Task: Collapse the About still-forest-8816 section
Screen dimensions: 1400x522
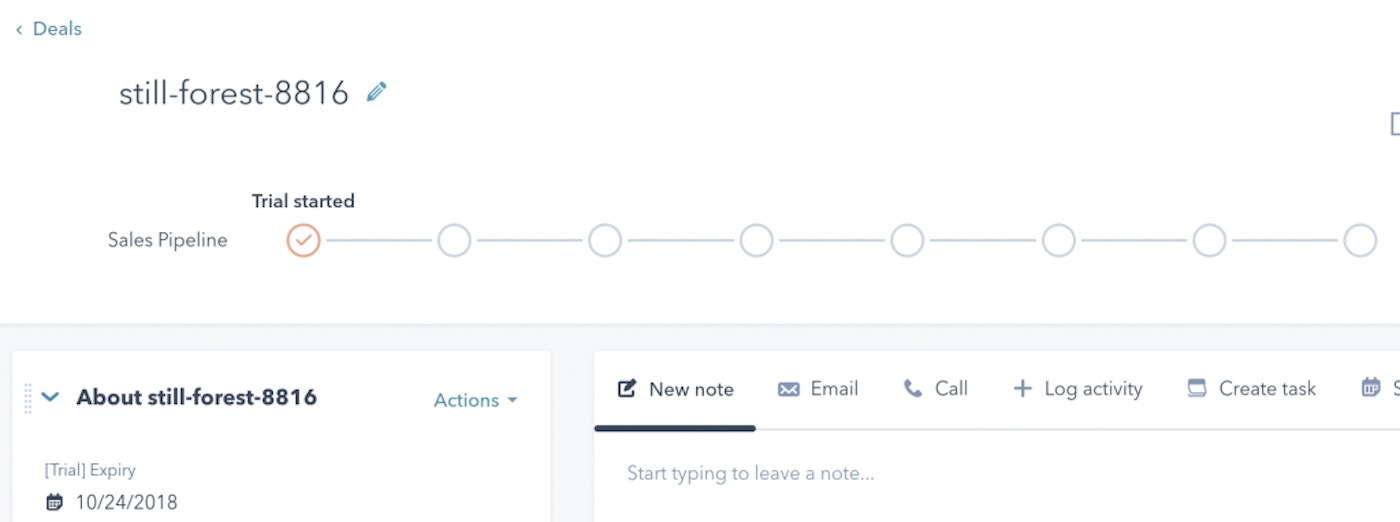Action: [50, 398]
